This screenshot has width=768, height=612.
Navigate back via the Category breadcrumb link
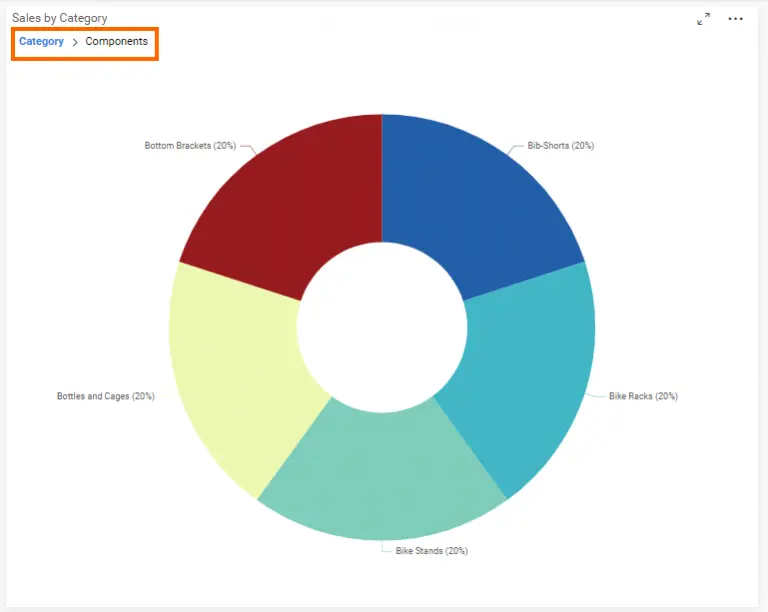[41, 42]
